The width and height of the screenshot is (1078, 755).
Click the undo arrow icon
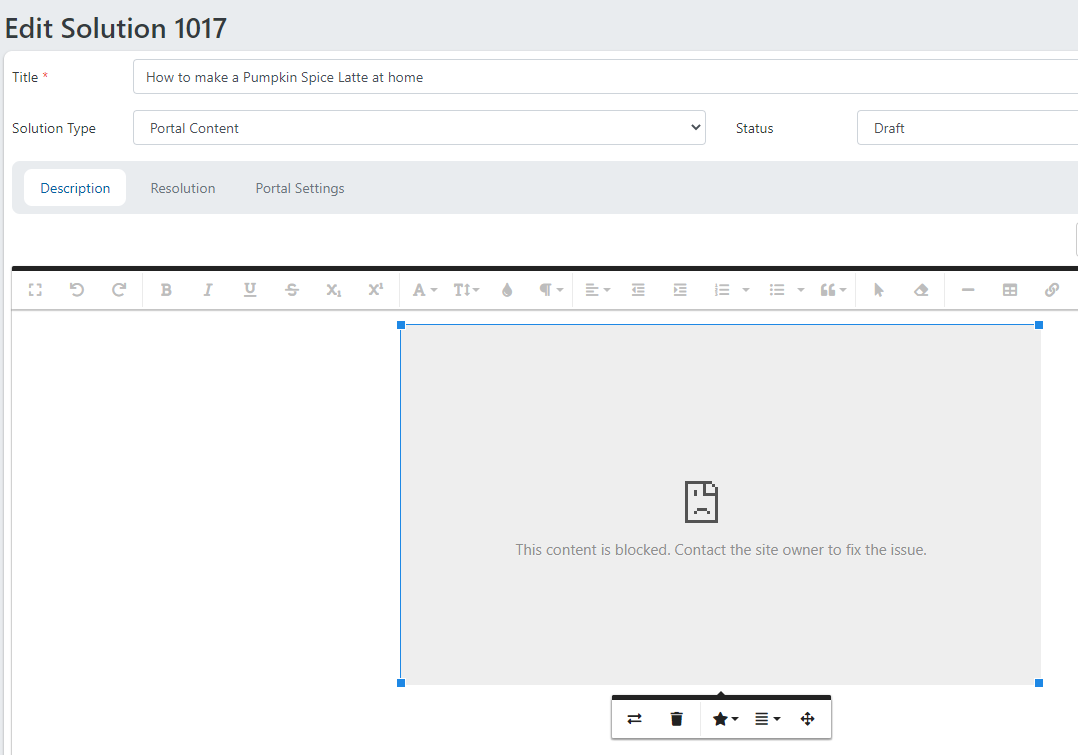[x=77, y=290]
